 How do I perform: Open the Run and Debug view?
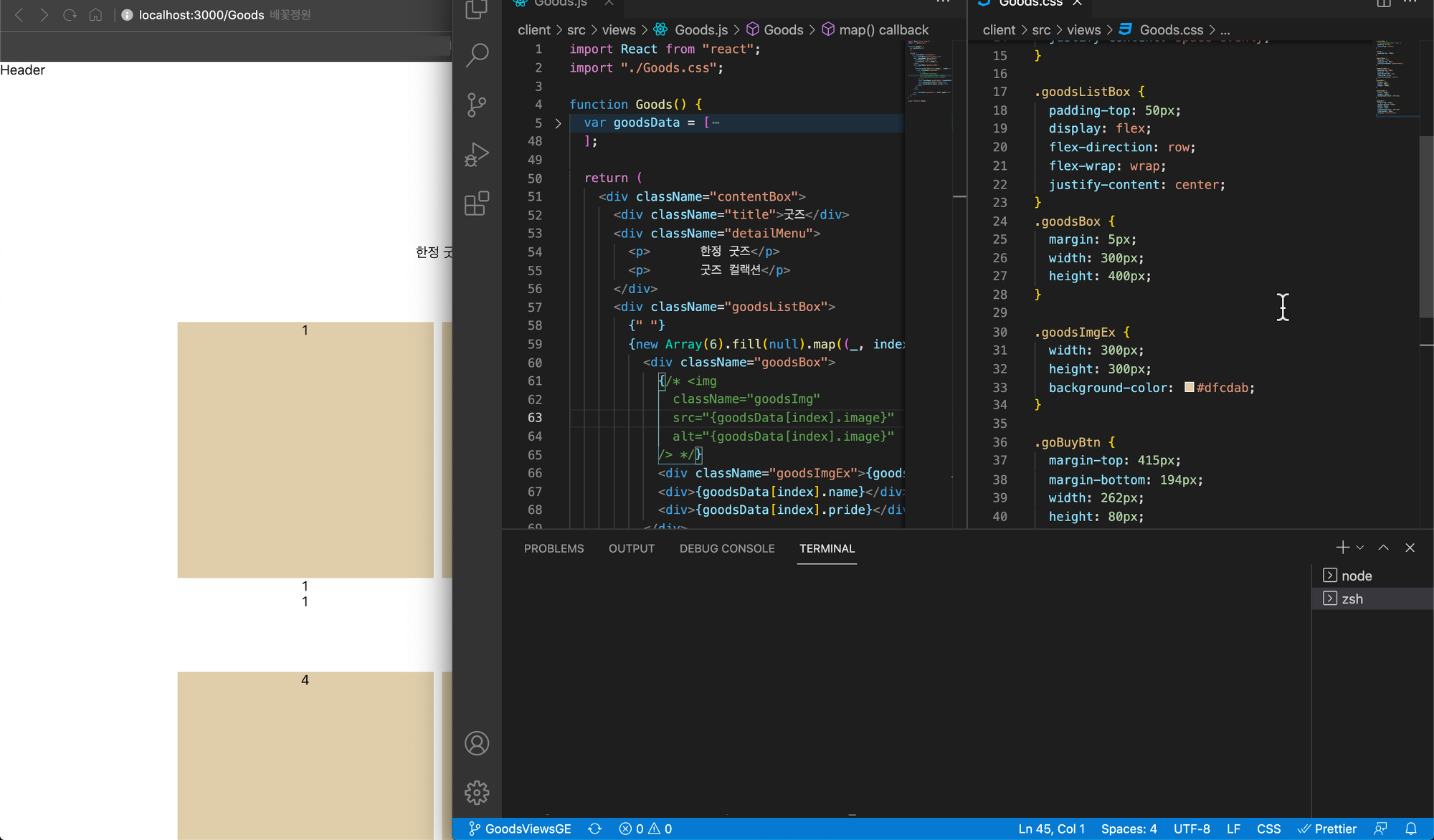[477, 154]
